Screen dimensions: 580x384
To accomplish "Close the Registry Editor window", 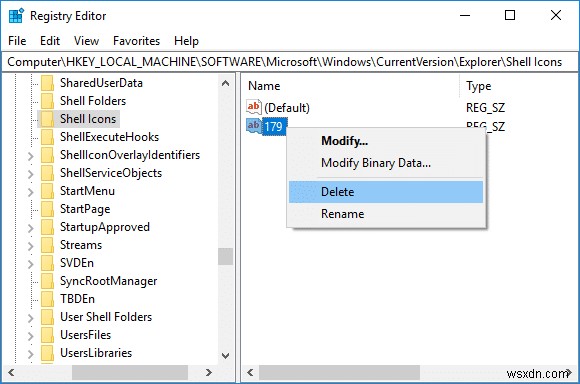I will [556, 16].
